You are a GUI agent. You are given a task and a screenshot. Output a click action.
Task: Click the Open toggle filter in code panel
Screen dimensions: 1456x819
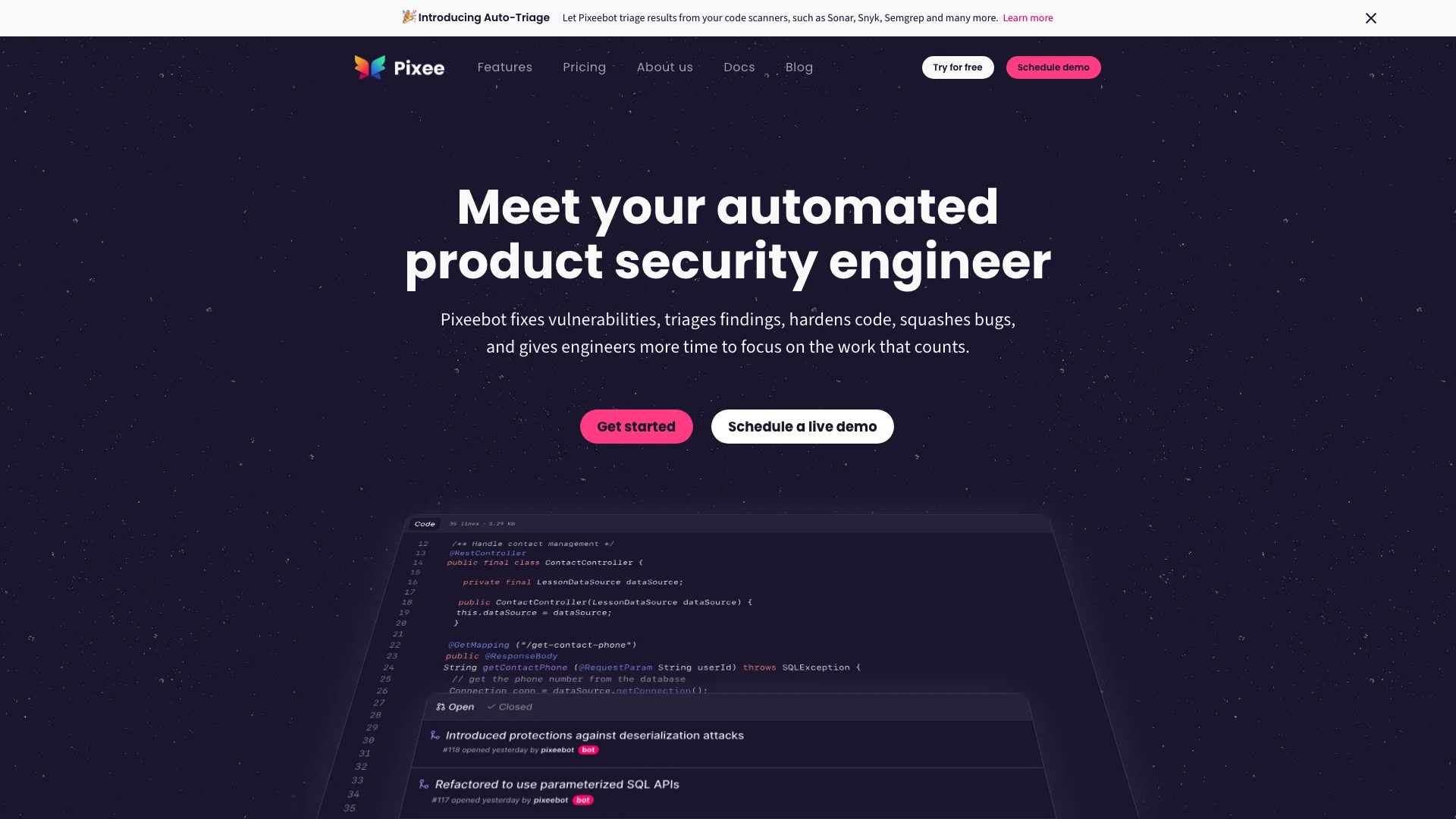tap(455, 706)
